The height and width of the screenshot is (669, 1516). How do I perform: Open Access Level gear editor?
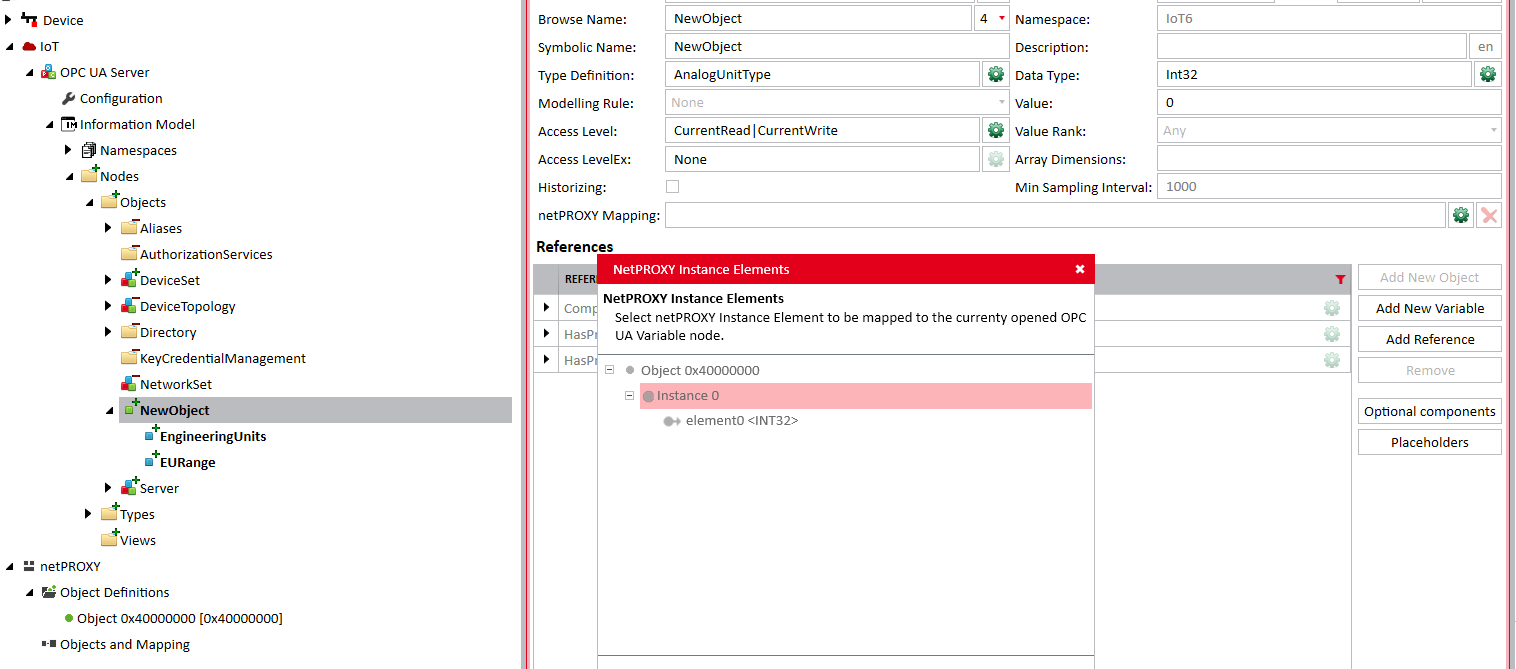click(x=995, y=130)
